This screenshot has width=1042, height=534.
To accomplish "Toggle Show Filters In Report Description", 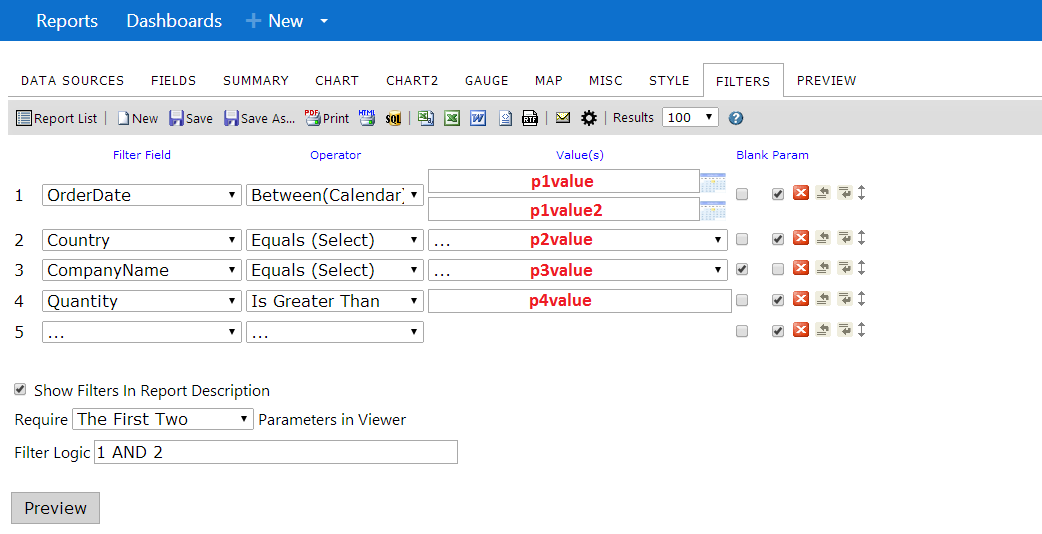I will 20,390.
